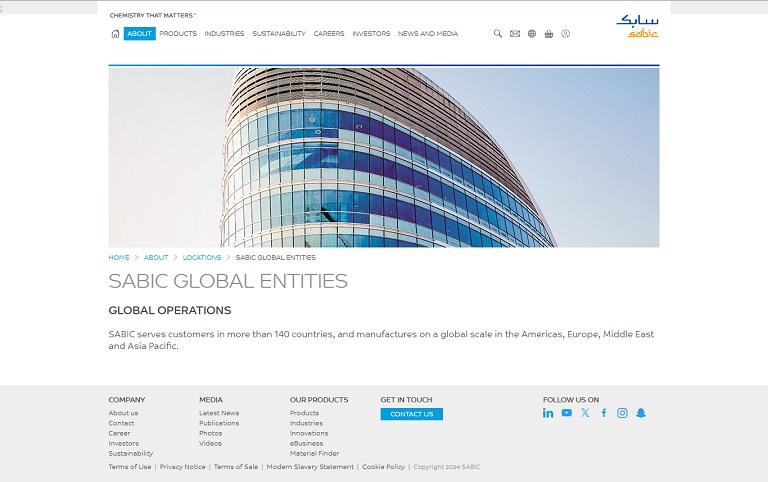Image resolution: width=768 pixels, height=482 pixels.
Task: Click the X (Twitter) icon
Action: click(585, 413)
